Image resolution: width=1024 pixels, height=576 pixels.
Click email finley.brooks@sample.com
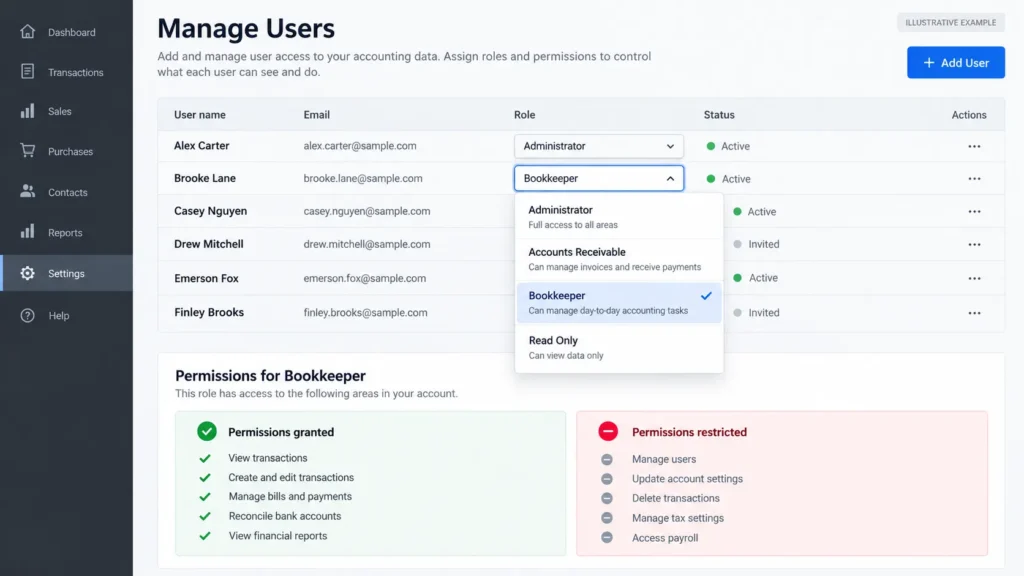(366, 312)
